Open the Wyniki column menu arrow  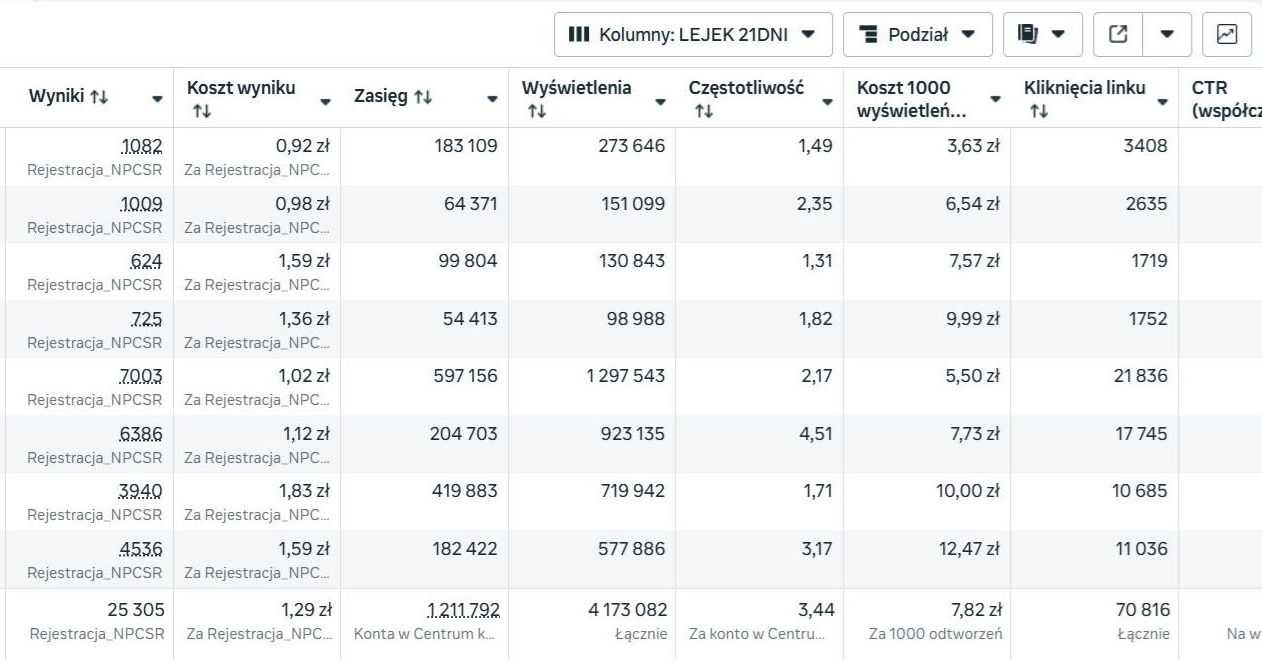[157, 99]
